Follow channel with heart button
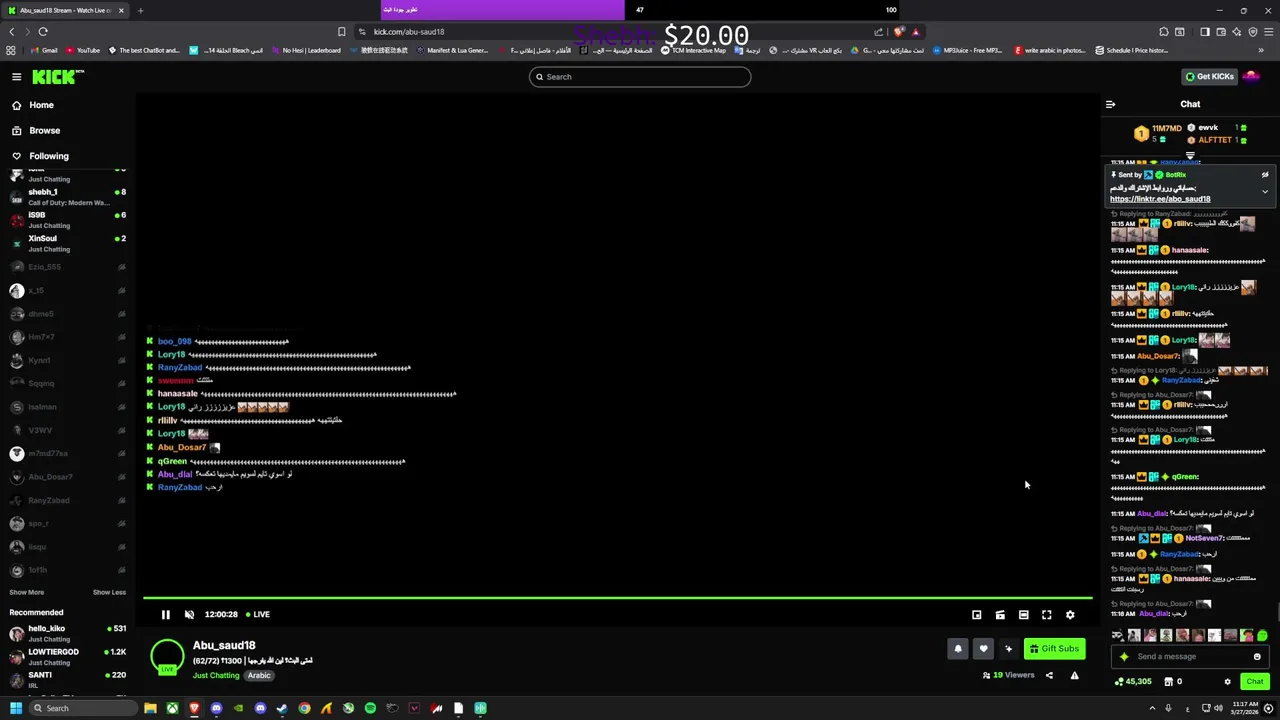Viewport: 1280px width, 720px height. pos(983,649)
